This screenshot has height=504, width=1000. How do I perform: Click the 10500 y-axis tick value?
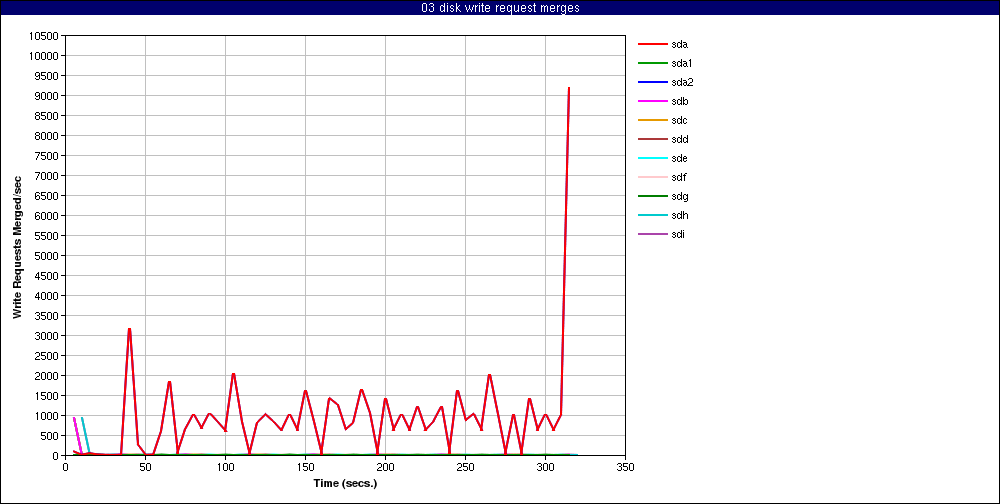[45, 36]
